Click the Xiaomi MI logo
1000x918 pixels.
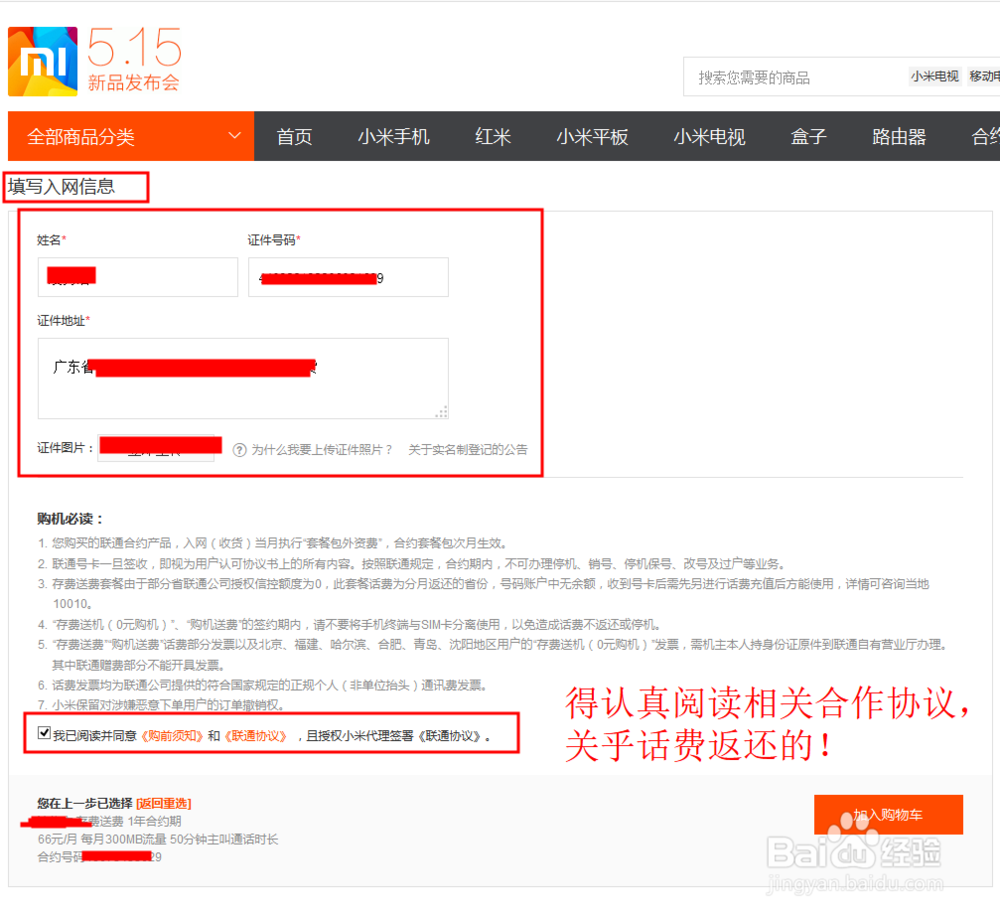[43, 61]
